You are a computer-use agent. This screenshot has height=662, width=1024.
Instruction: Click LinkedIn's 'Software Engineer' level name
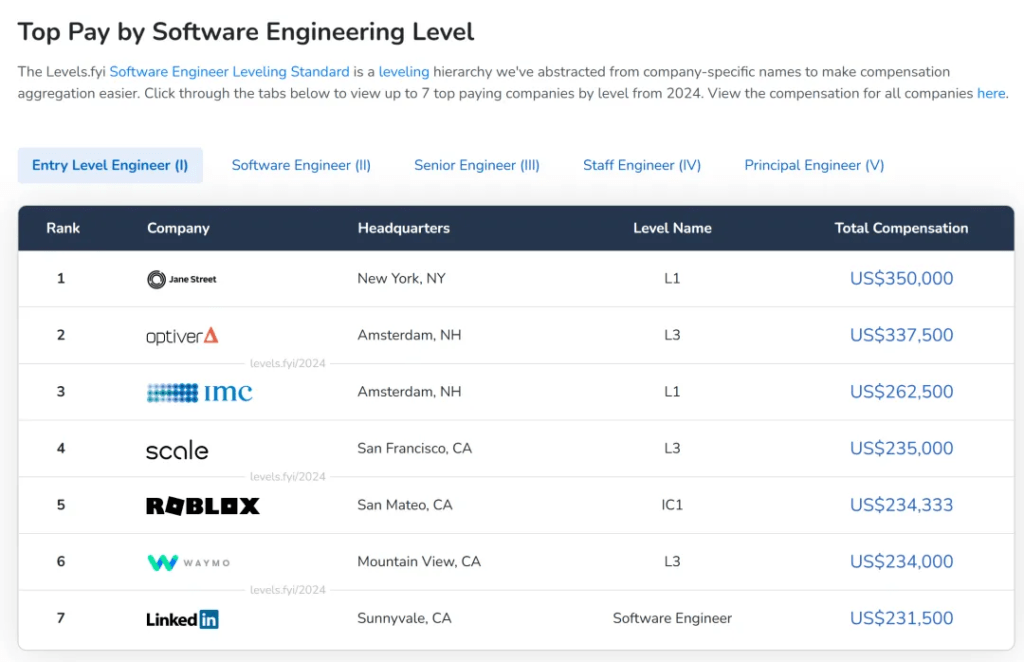pyautogui.click(x=672, y=618)
